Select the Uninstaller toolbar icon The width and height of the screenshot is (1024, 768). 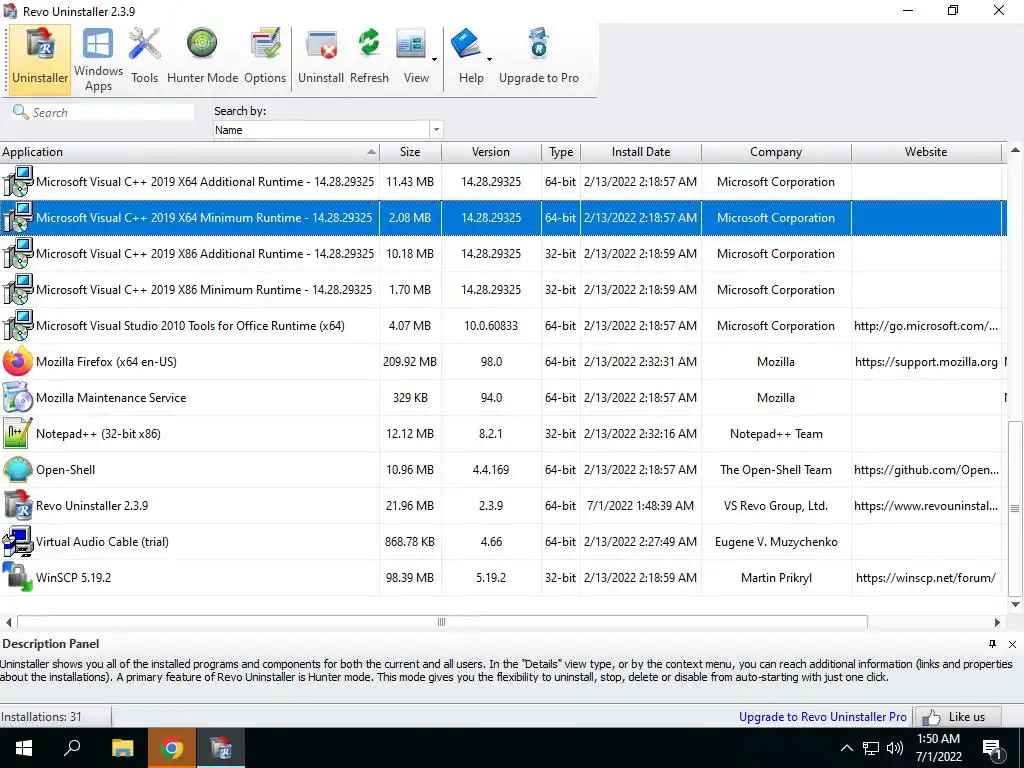(x=40, y=59)
